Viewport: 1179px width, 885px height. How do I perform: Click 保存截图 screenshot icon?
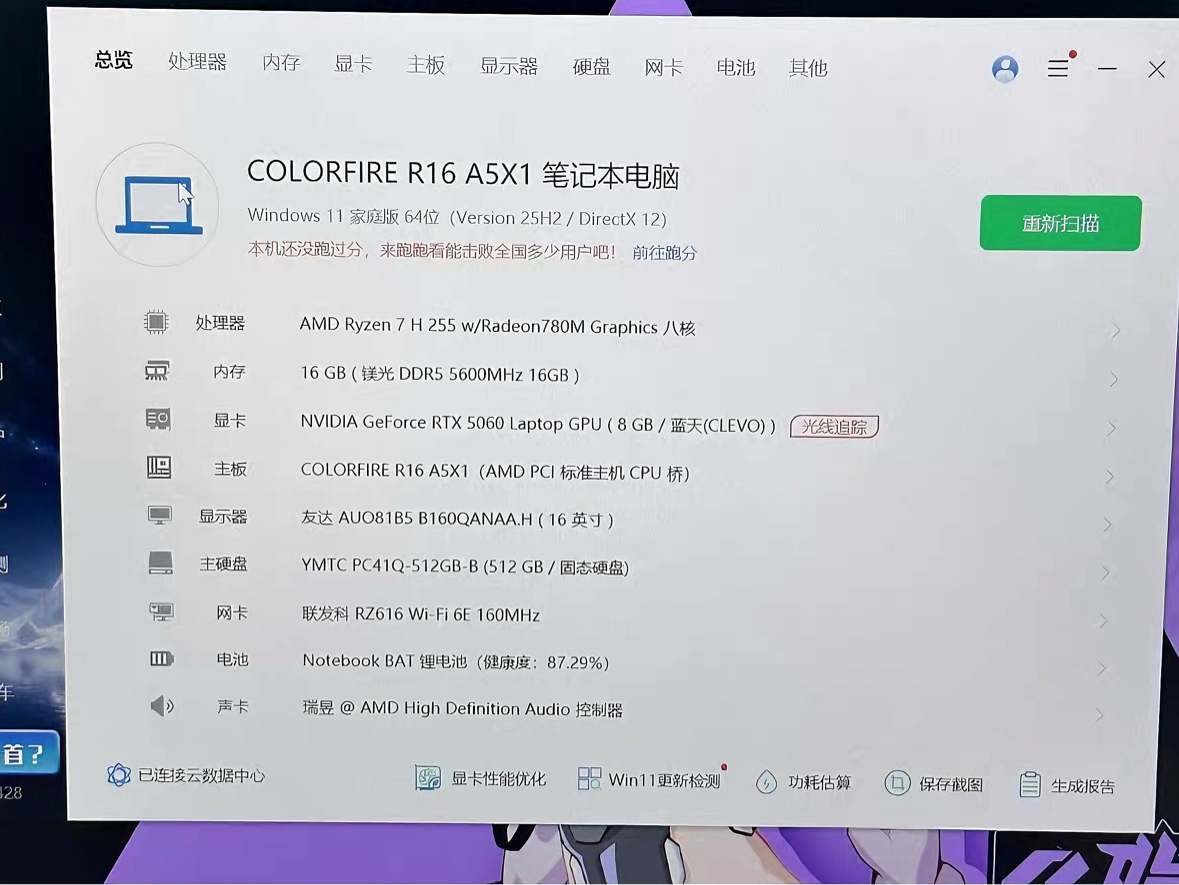[x=897, y=784]
